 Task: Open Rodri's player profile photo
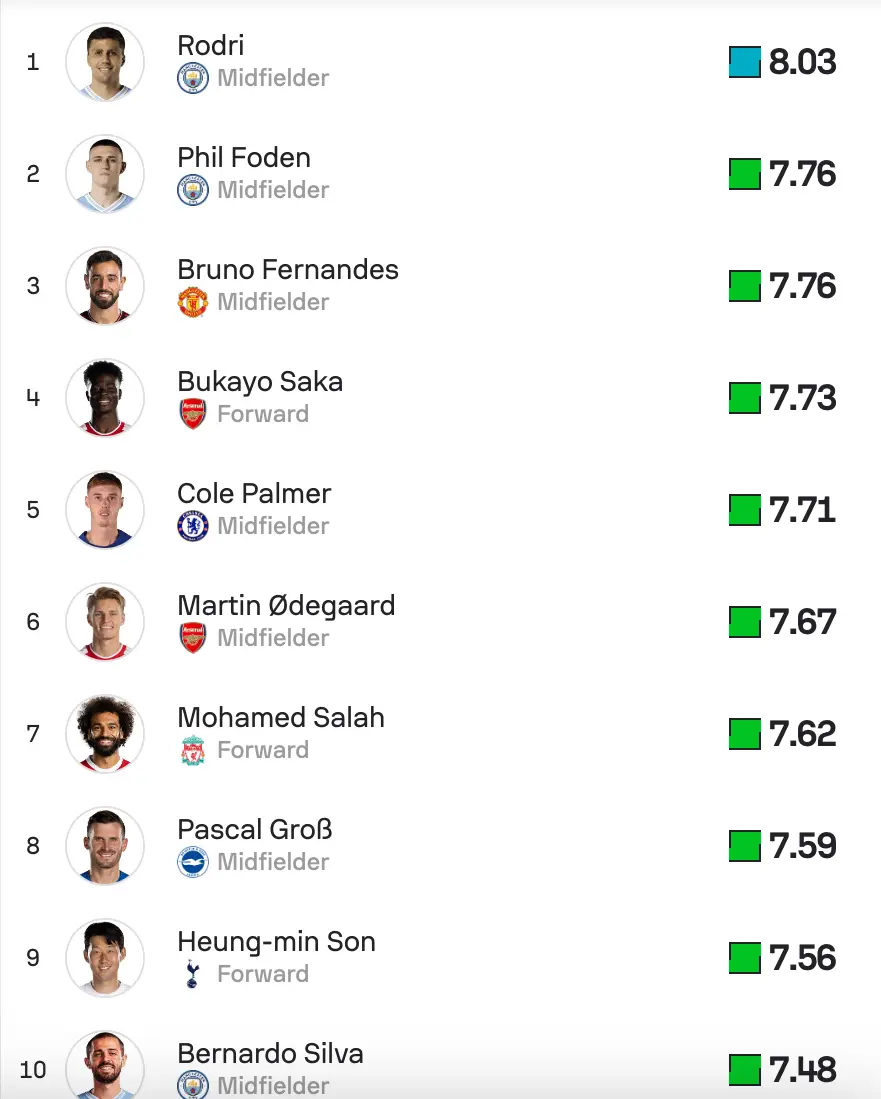pyautogui.click(x=105, y=62)
